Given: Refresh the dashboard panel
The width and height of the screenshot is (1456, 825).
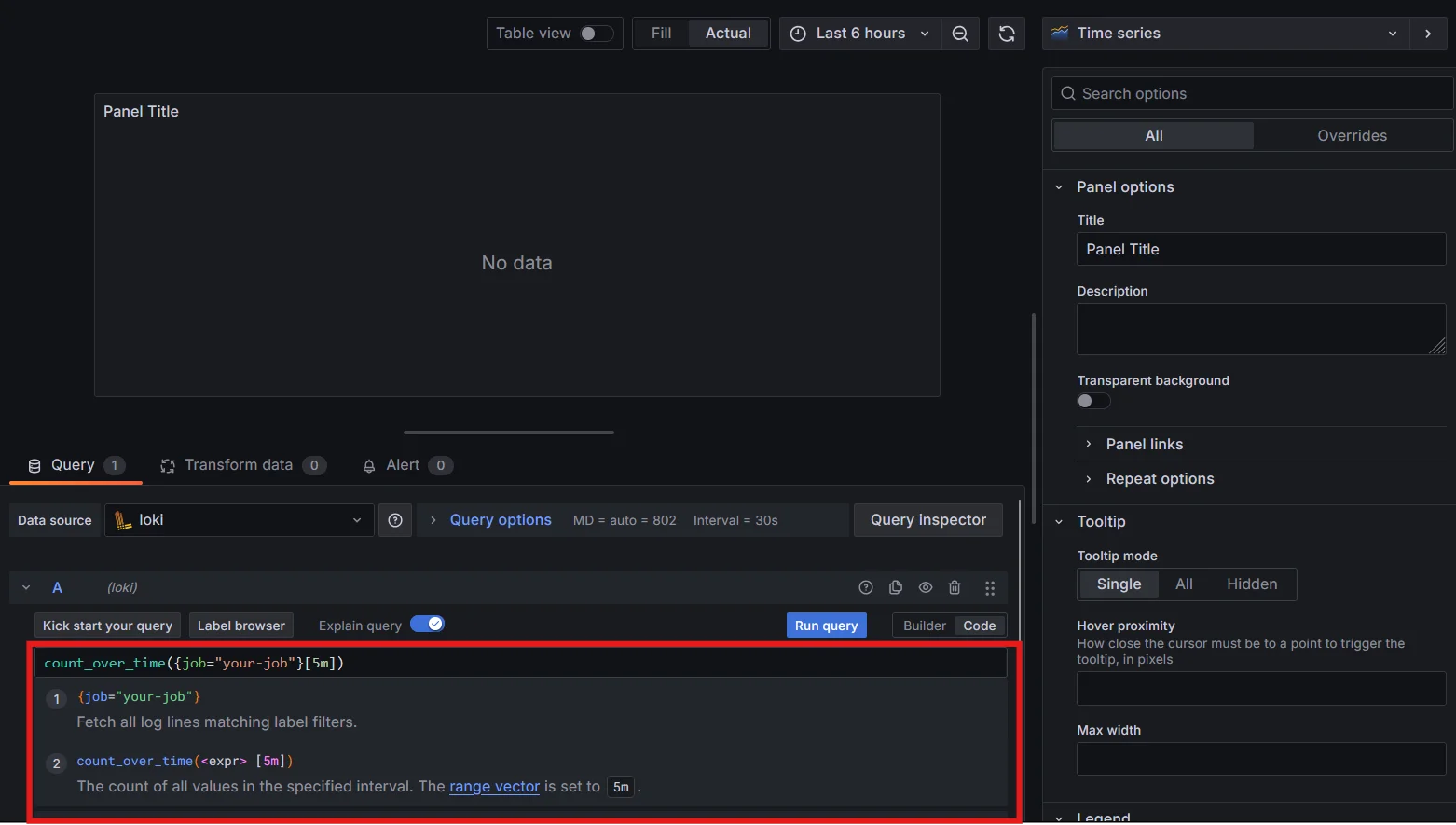Looking at the screenshot, I should (1007, 34).
